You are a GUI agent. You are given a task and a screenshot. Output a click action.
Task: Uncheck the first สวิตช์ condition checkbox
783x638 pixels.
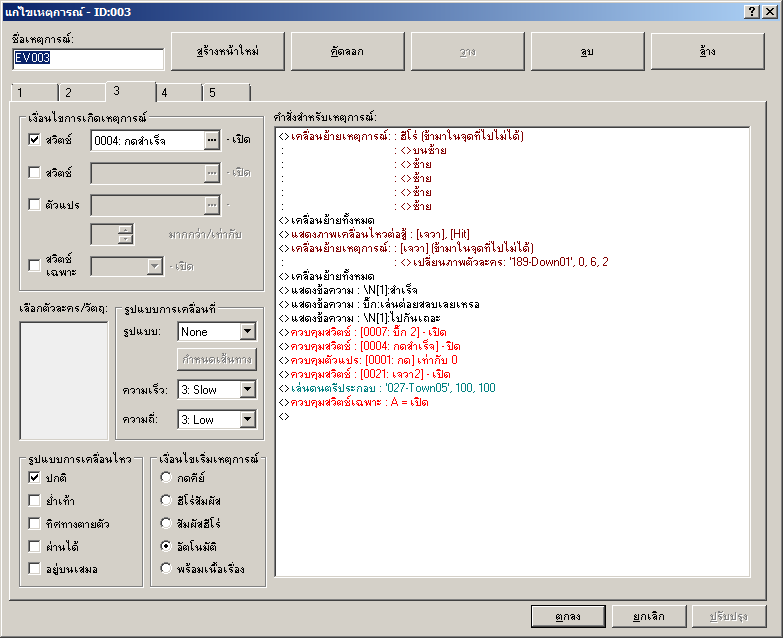coord(34,139)
